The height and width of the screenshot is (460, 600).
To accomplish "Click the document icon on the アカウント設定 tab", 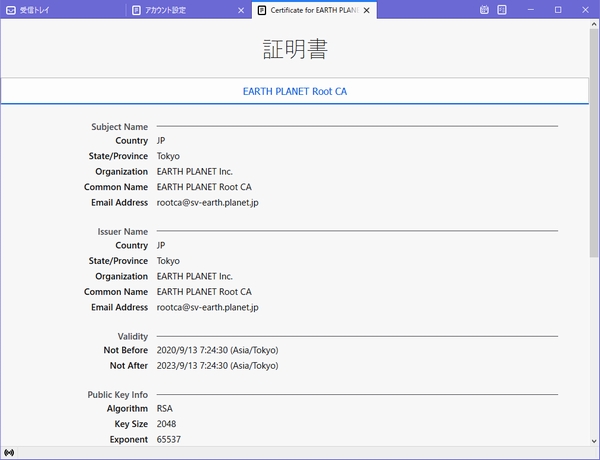I will 136,10.
